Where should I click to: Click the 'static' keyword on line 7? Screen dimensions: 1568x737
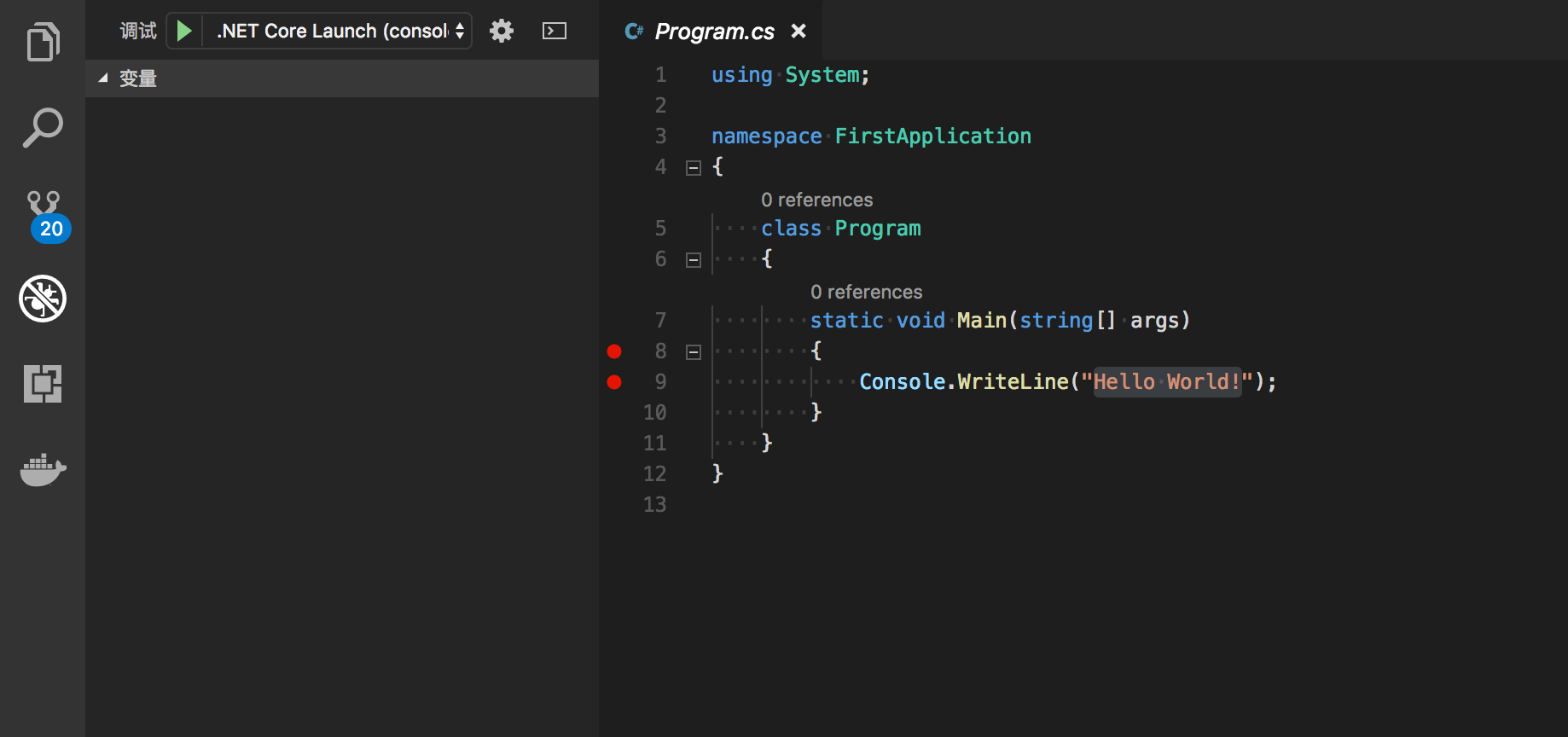click(846, 321)
